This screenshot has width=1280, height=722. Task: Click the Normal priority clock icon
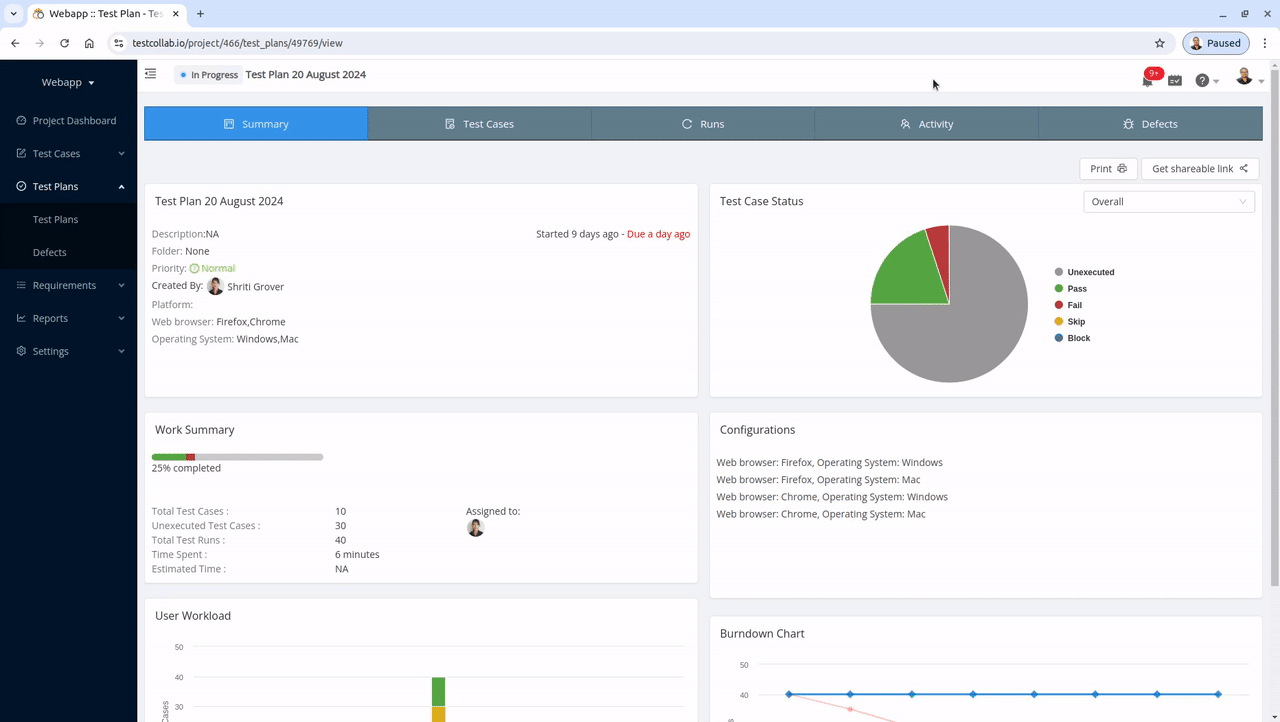pos(194,268)
